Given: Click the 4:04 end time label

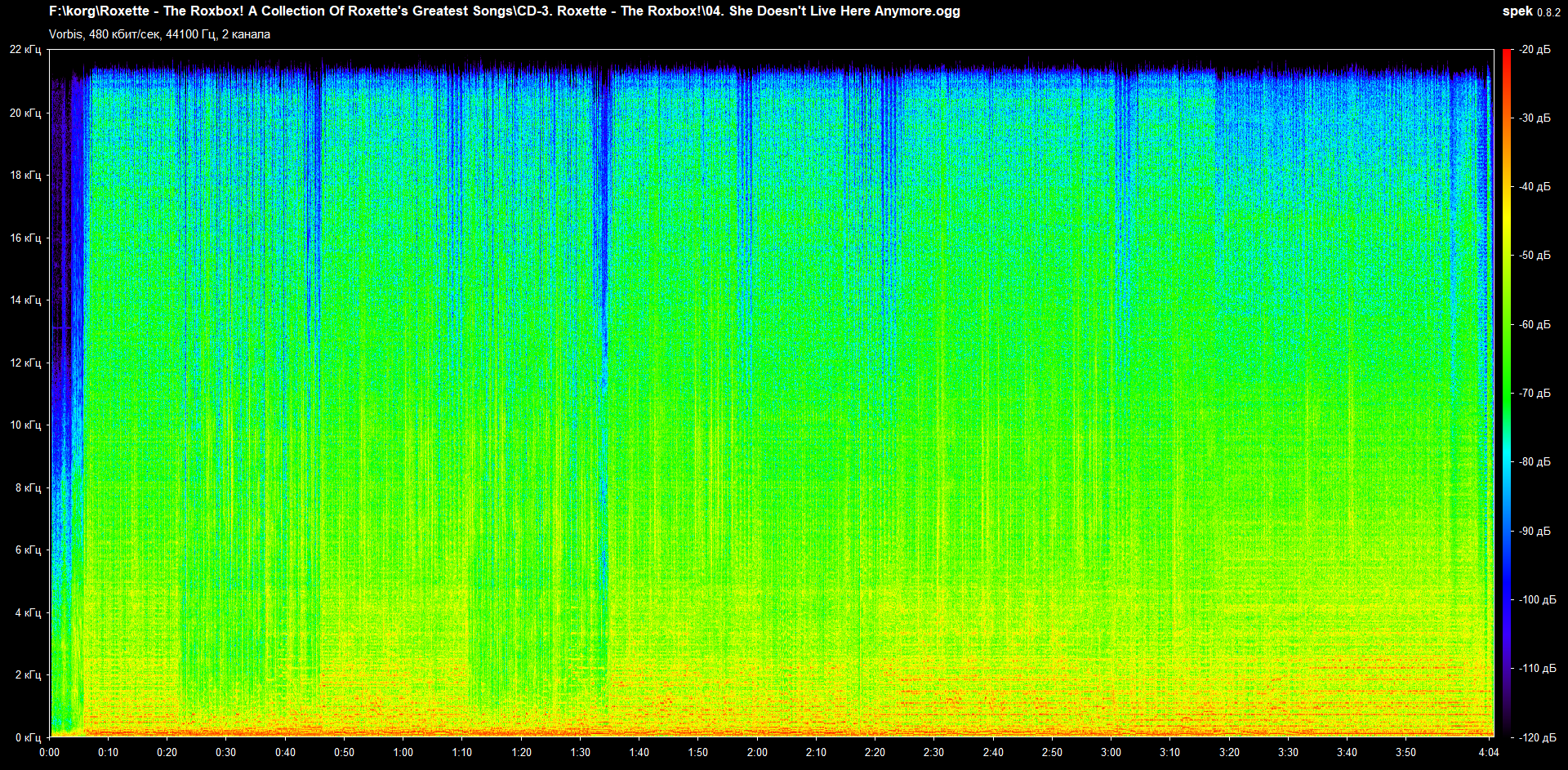Looking at the screenshot, I should [1489, 752].
